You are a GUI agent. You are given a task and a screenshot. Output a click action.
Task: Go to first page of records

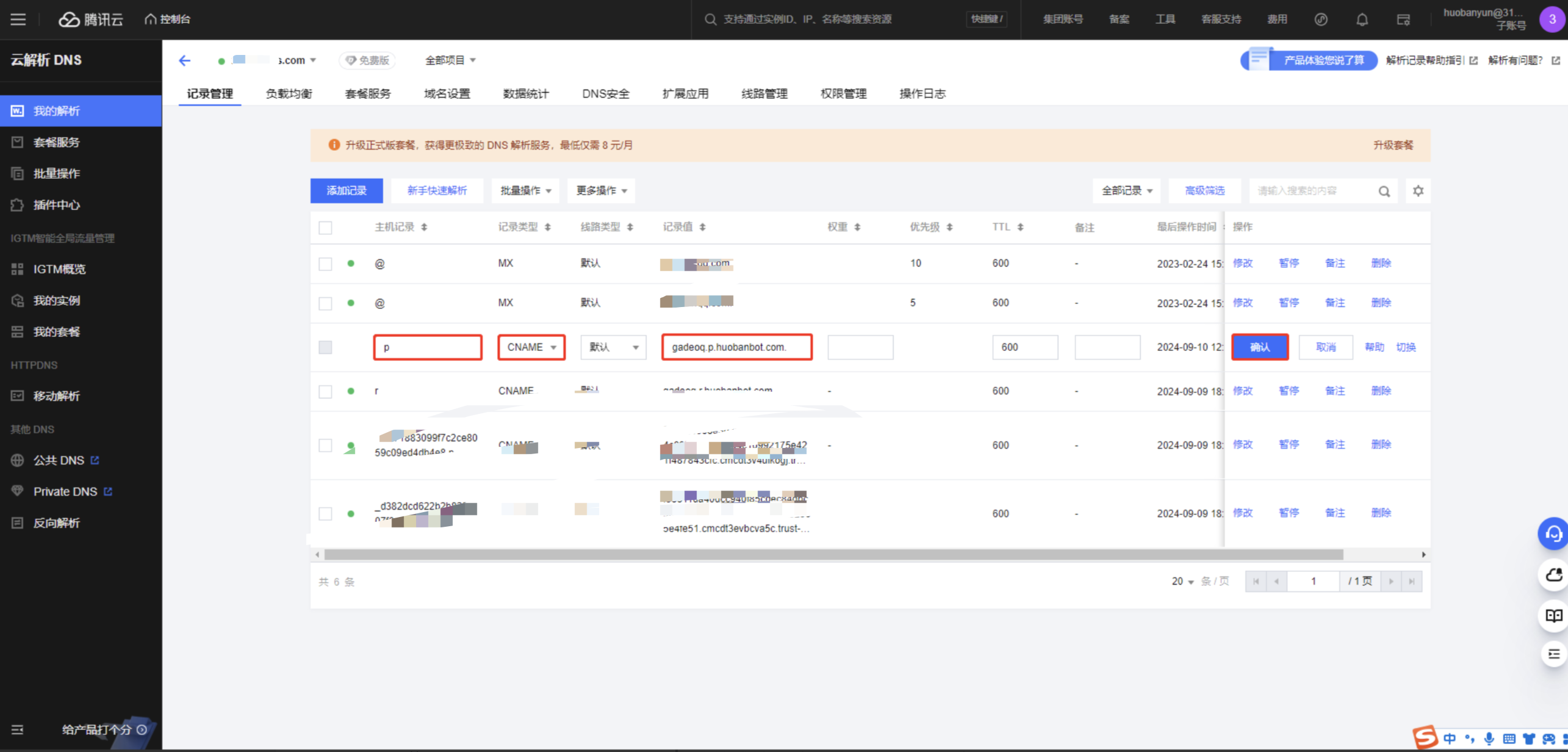[x=1256, y=582]
